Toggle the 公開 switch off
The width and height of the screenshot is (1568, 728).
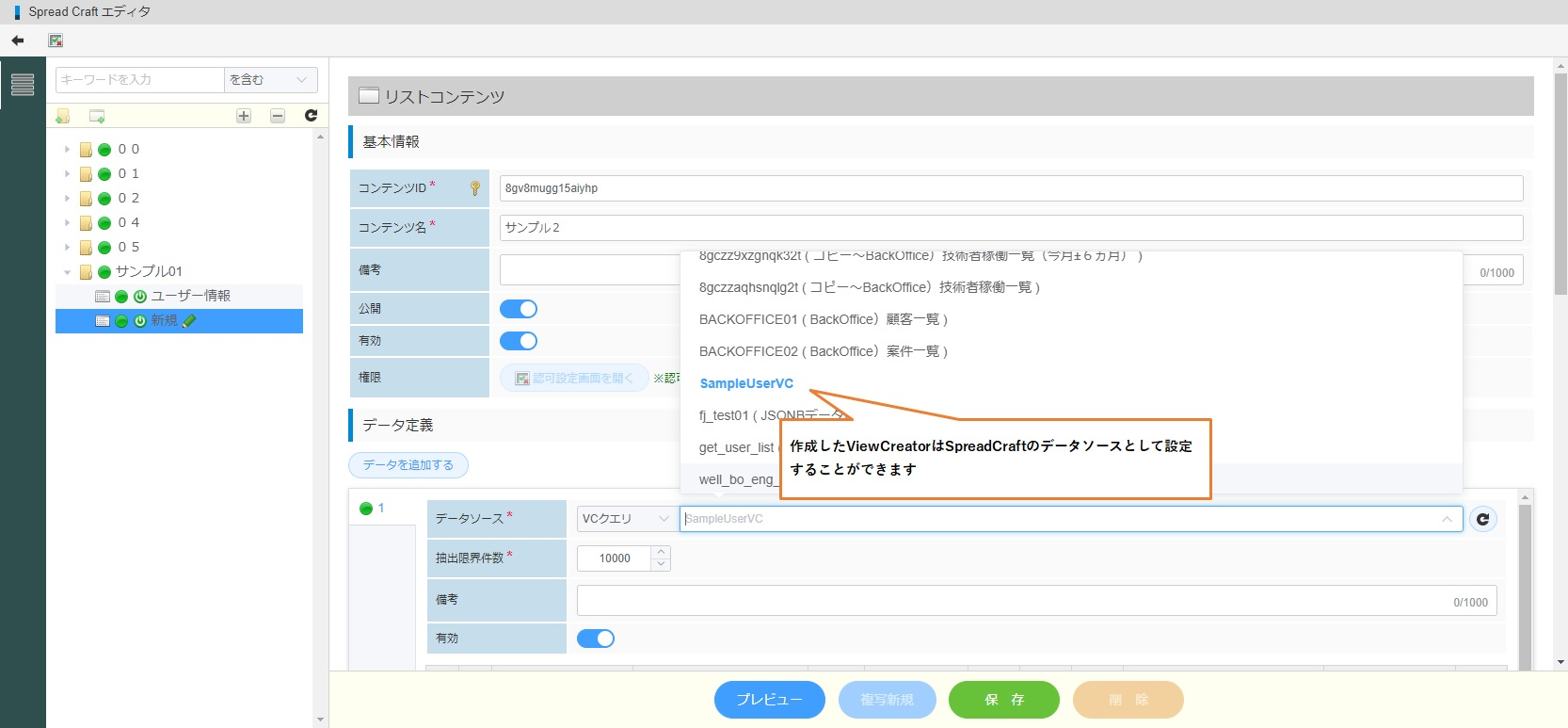click(519, 309)
